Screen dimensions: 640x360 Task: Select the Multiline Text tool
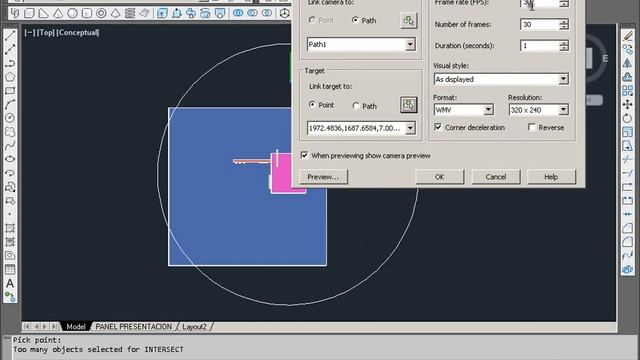coord(10,283)
